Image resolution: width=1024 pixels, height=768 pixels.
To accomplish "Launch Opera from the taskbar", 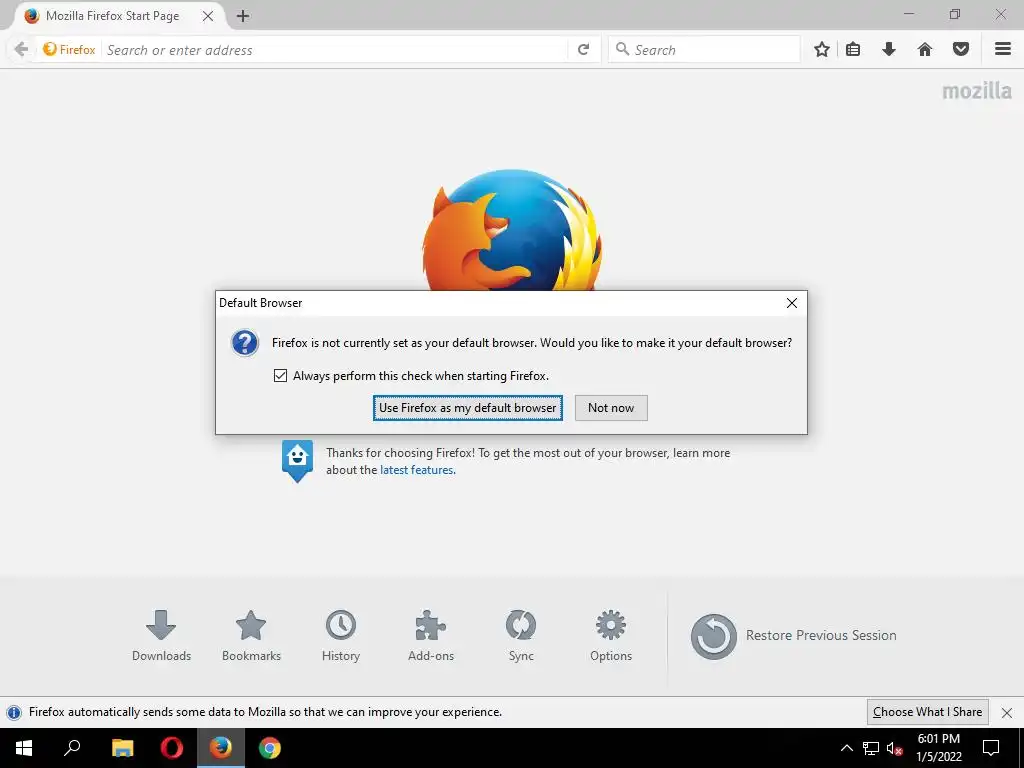I will pos(172,748).
